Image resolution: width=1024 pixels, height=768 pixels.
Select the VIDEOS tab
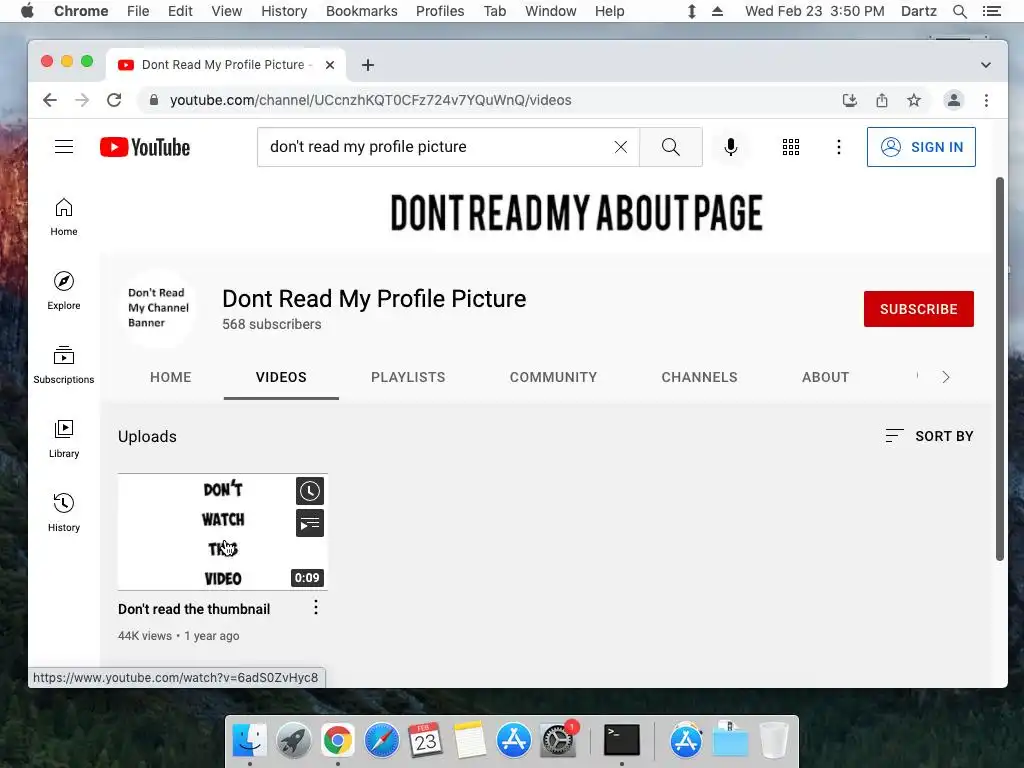281,377
